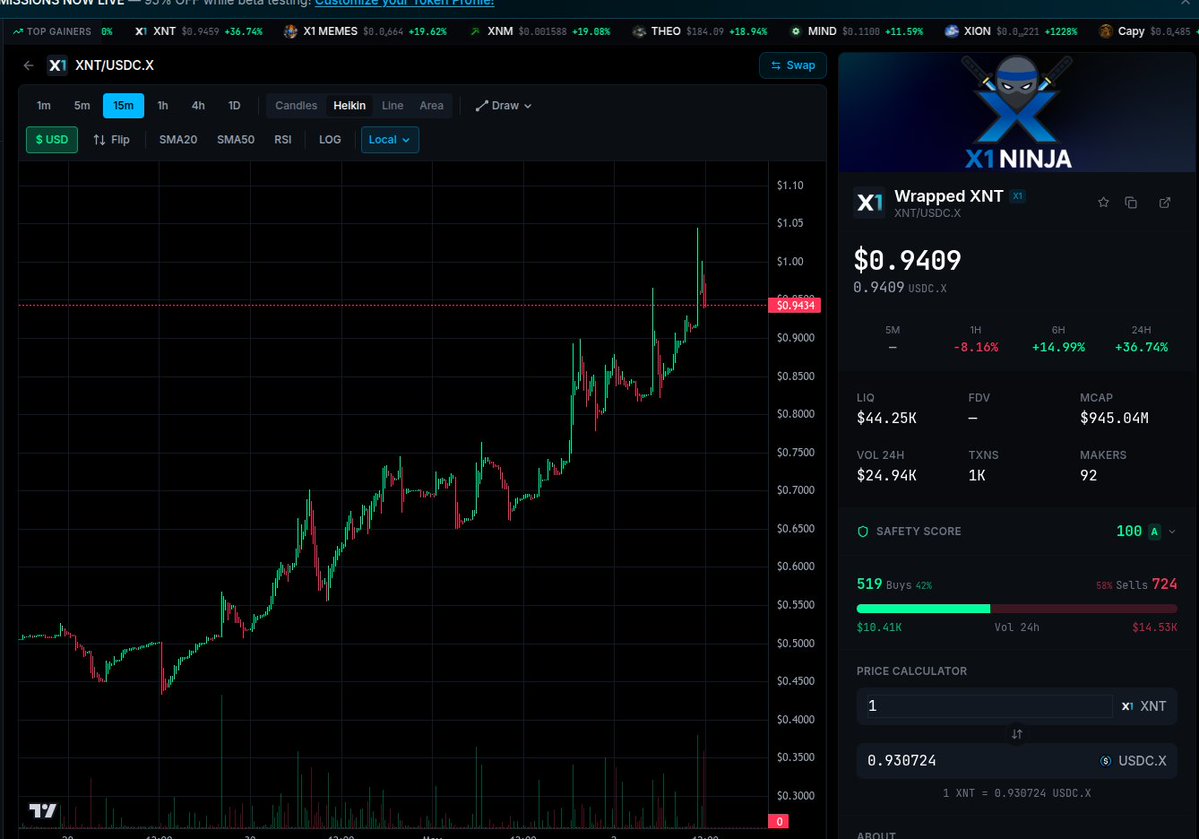1199x839 pixels.
Task: Click the VOL 24H $24.94K value
Action: pyautogui.click(x=886, y=476)
